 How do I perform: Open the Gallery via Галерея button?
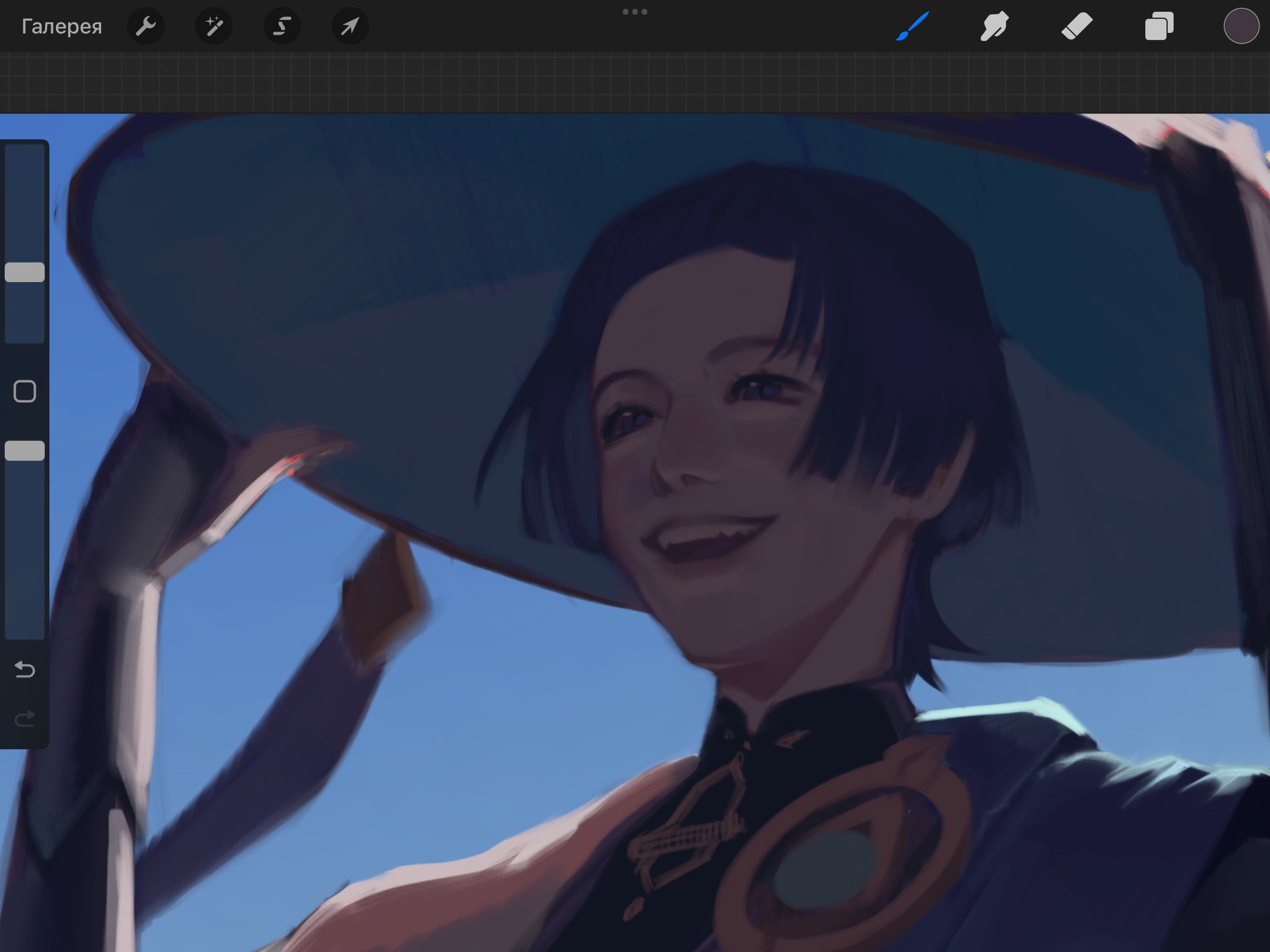coord(61,27)
